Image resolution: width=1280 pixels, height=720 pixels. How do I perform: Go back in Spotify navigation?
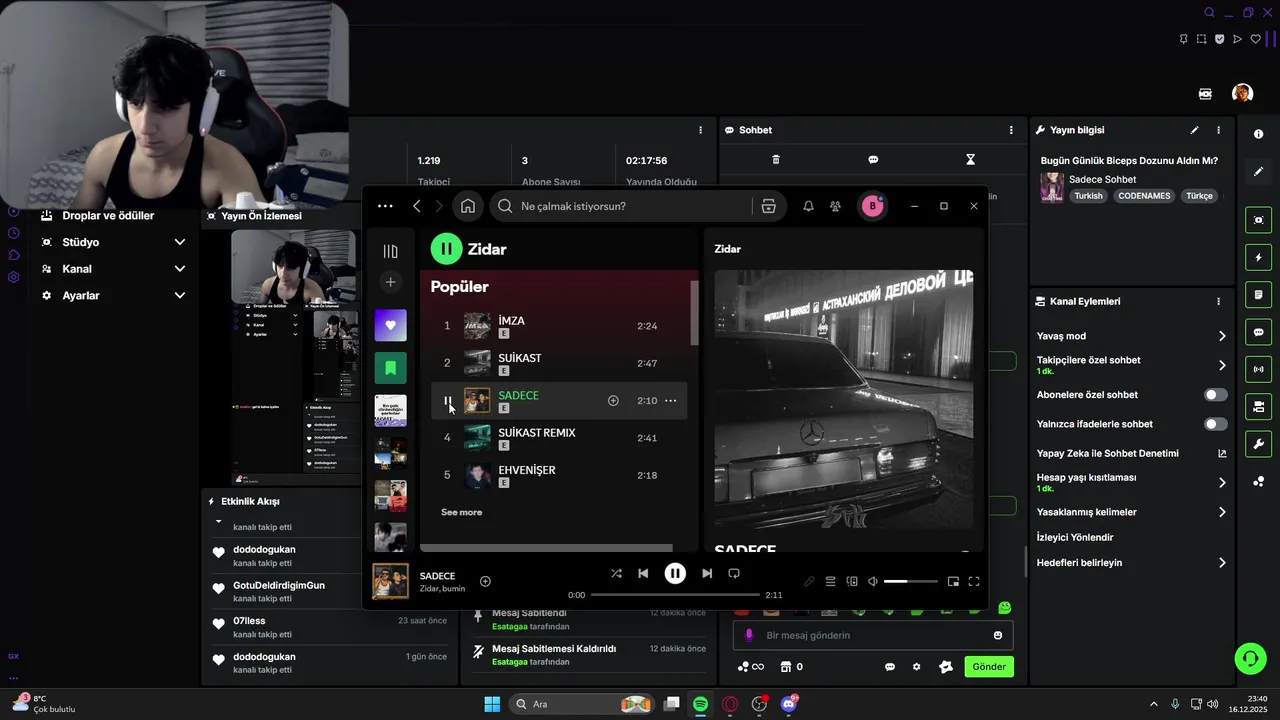point(417,206)
